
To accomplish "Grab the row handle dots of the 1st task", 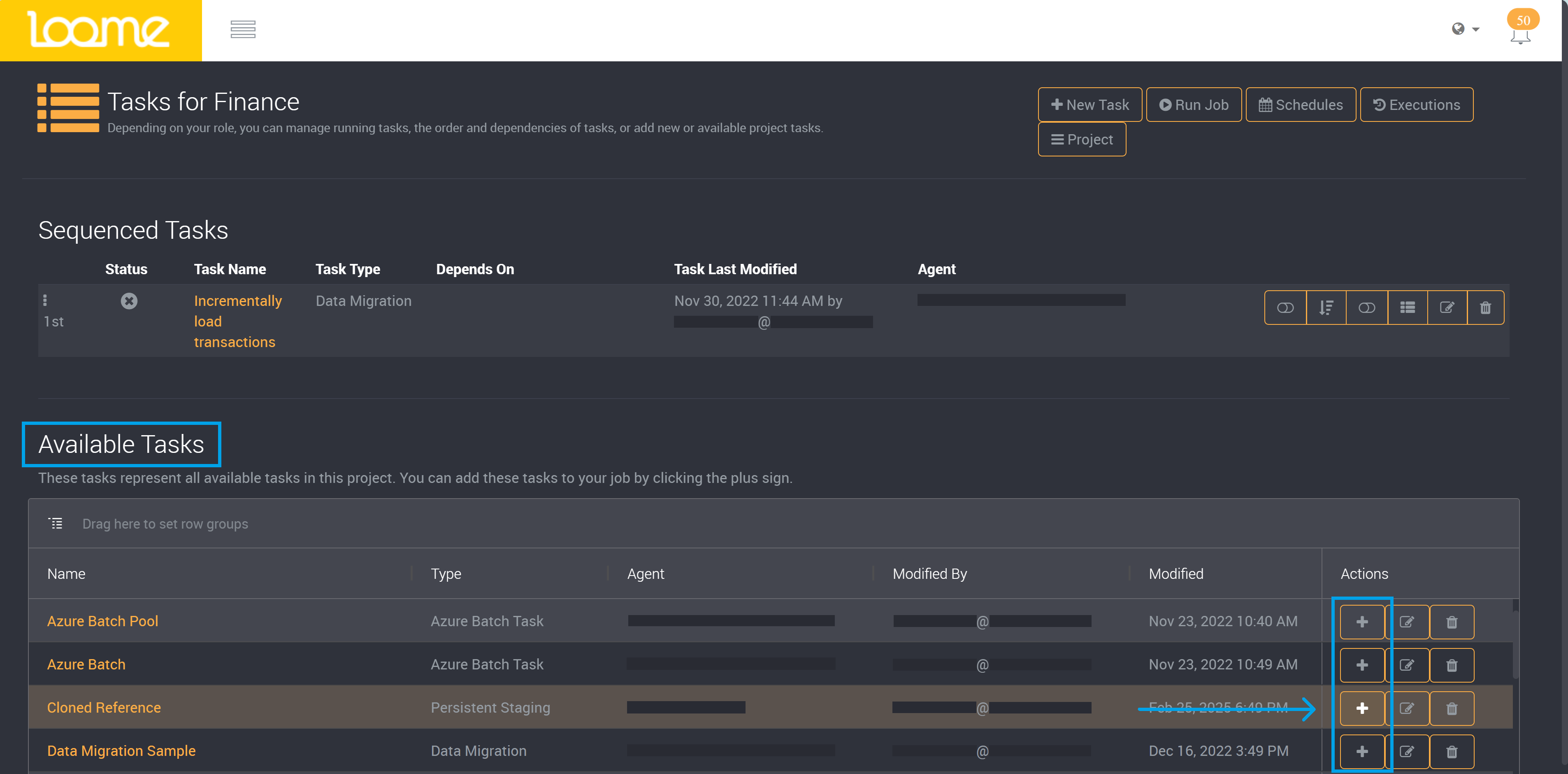I will tap(44, 300).
